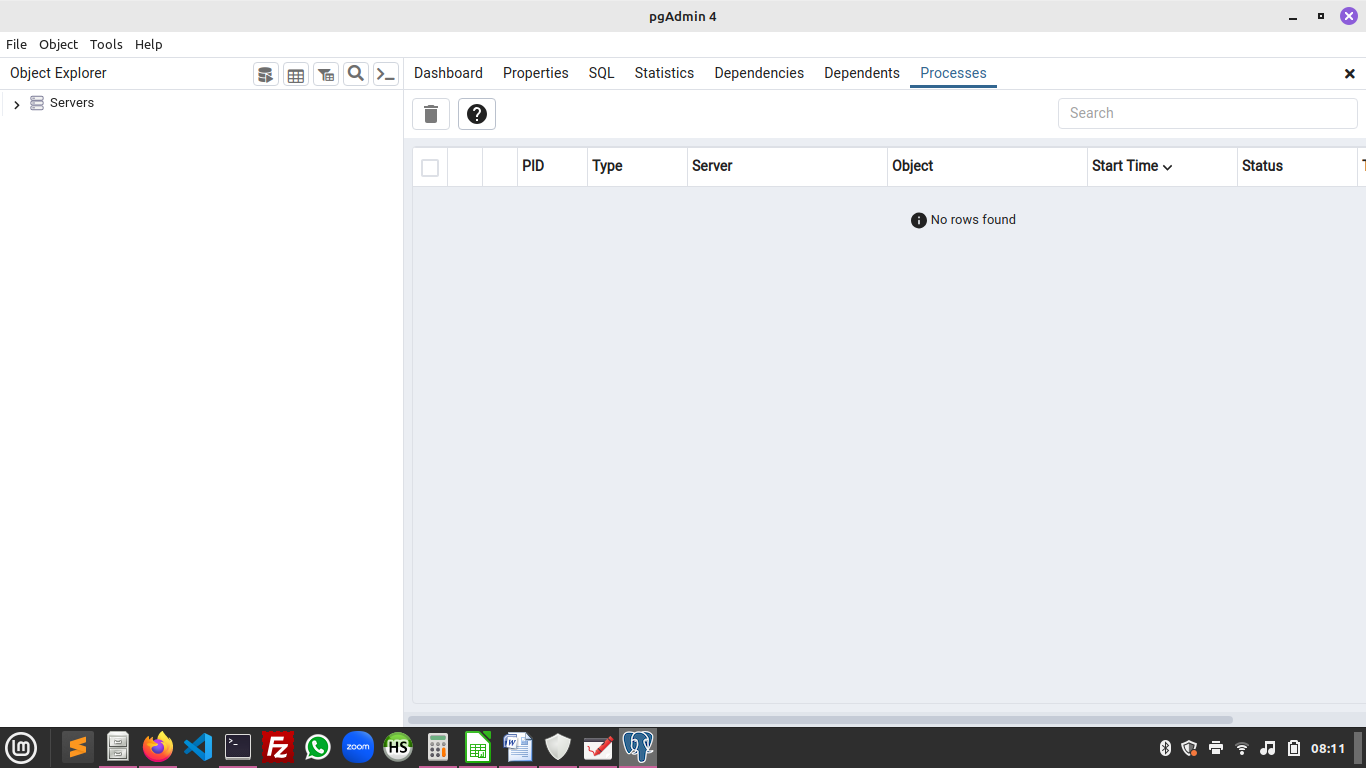
Task: Launch FileZilla from the taskbar
Action: 278,747
